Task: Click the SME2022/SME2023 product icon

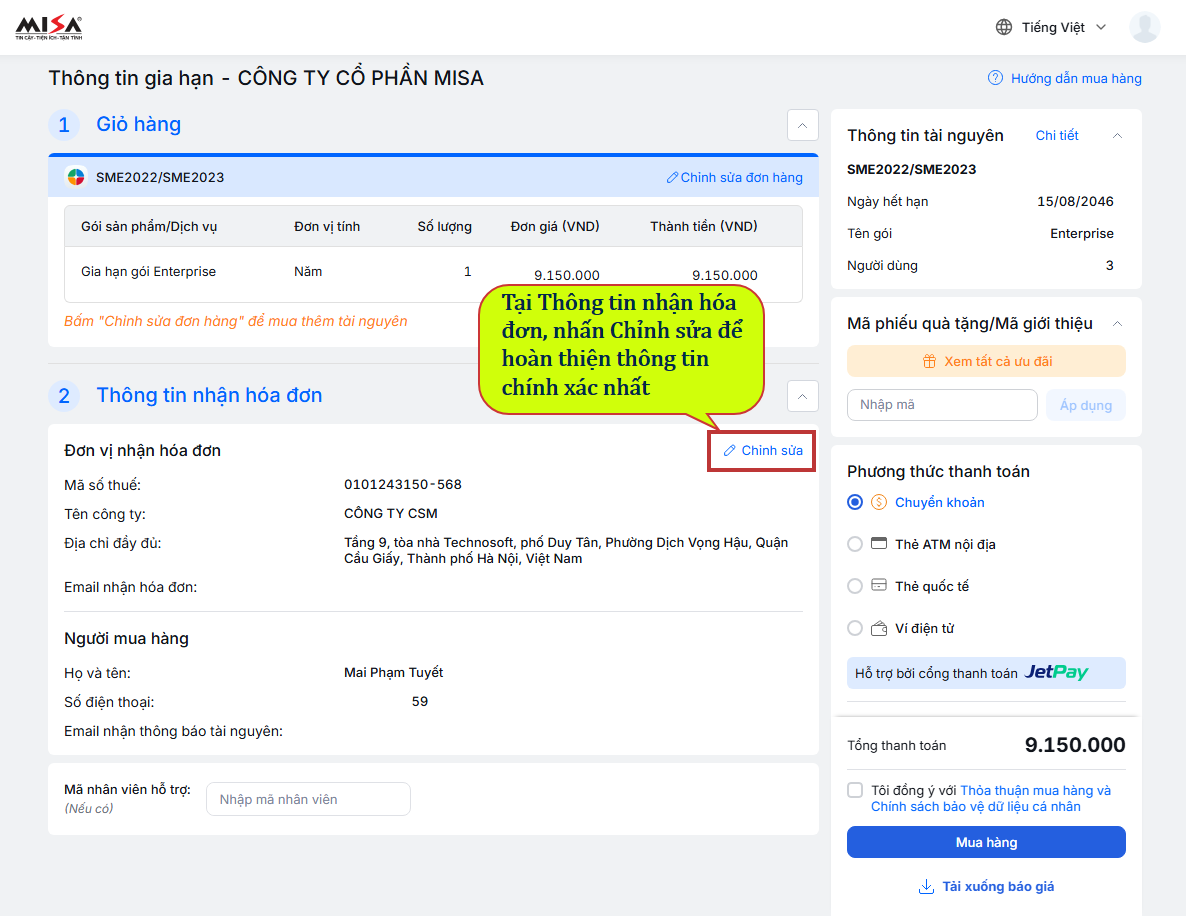Action: tap(76, 177)
